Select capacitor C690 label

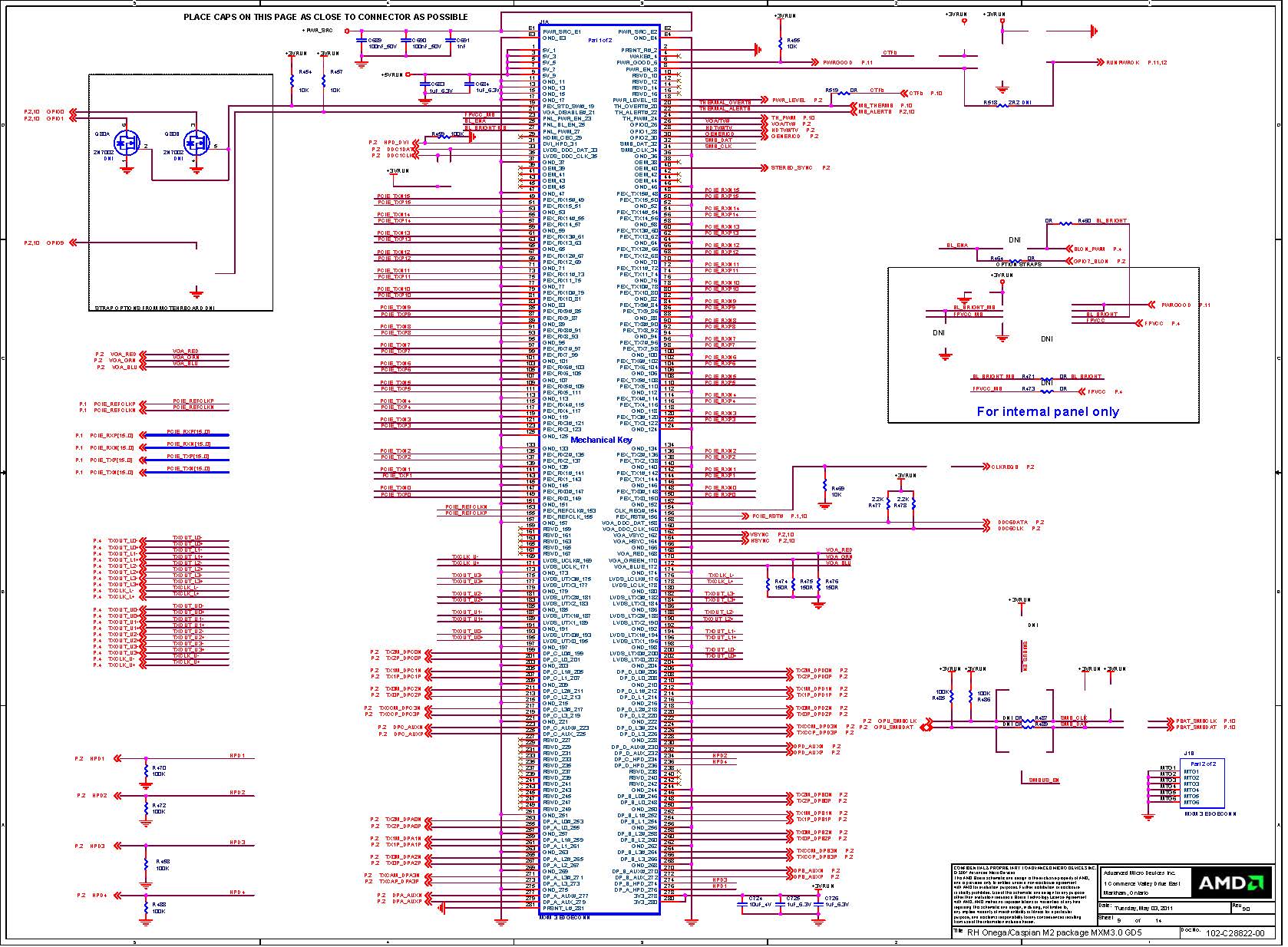pos(419,40)
